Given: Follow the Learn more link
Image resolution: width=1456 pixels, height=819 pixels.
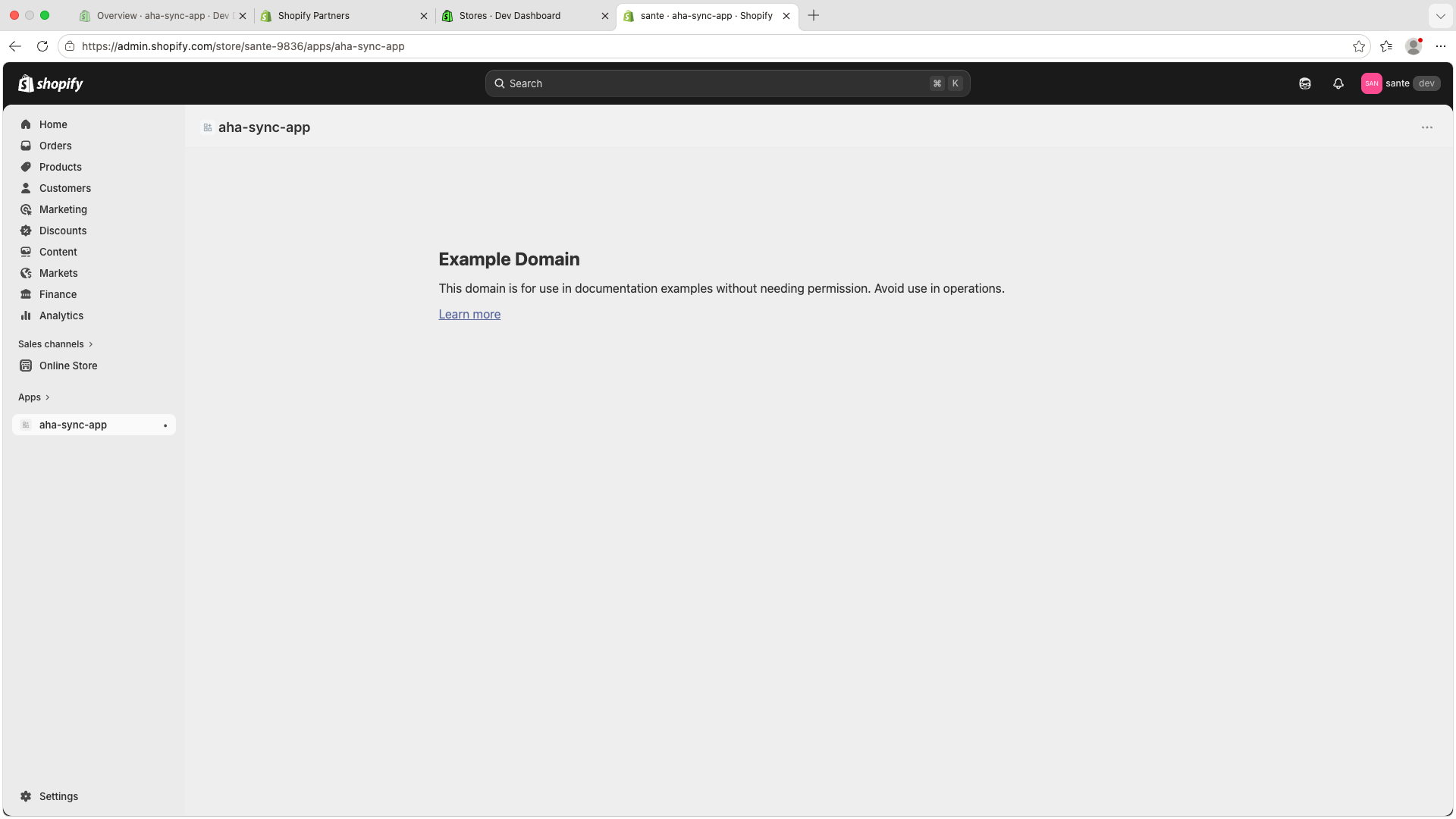Looking at the screenshot, I should pos(469,315).
